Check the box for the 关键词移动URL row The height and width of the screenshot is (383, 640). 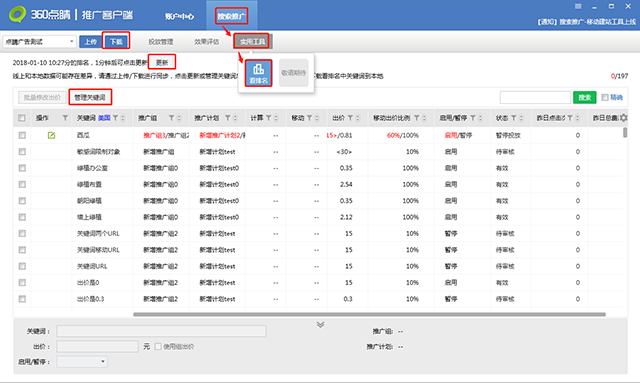tap(22, 250)
